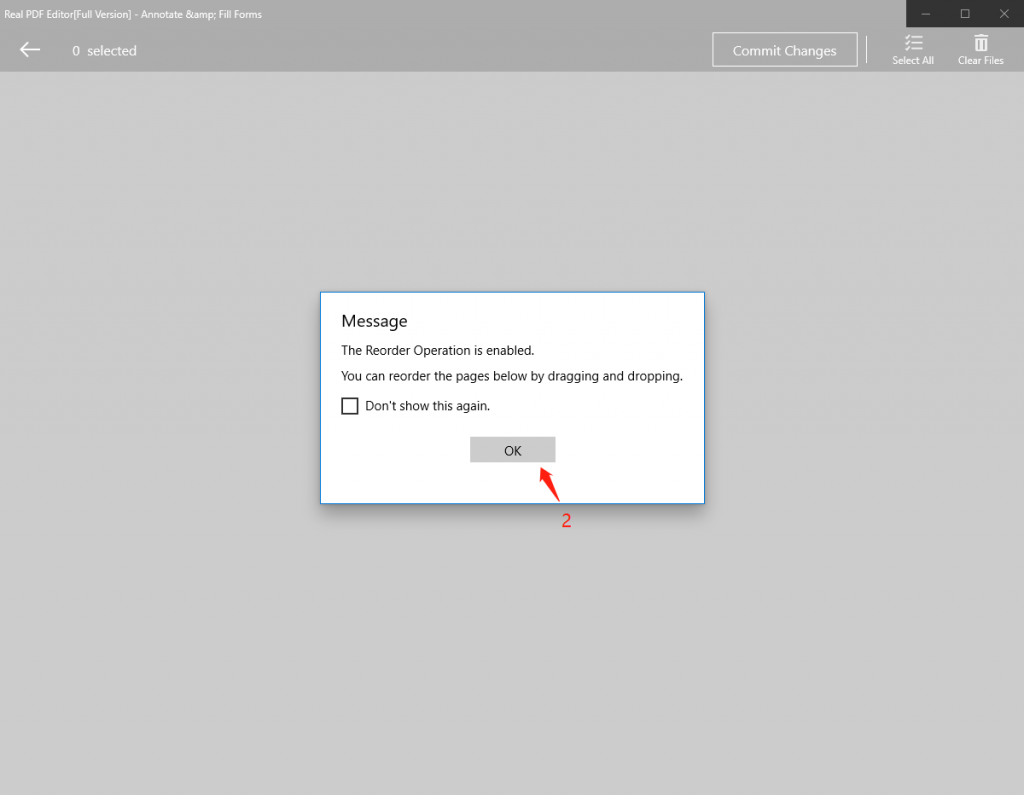
Task: Click "The Reorder Operation is enabled." text
Action: tap(437, 350)
